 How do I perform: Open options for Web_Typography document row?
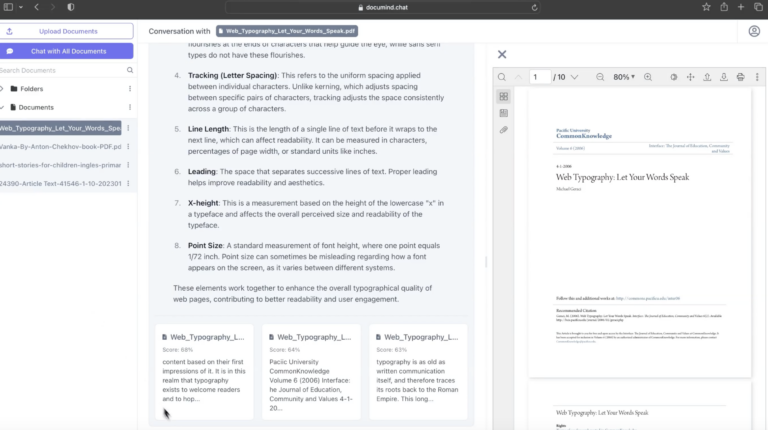(128, 128)
